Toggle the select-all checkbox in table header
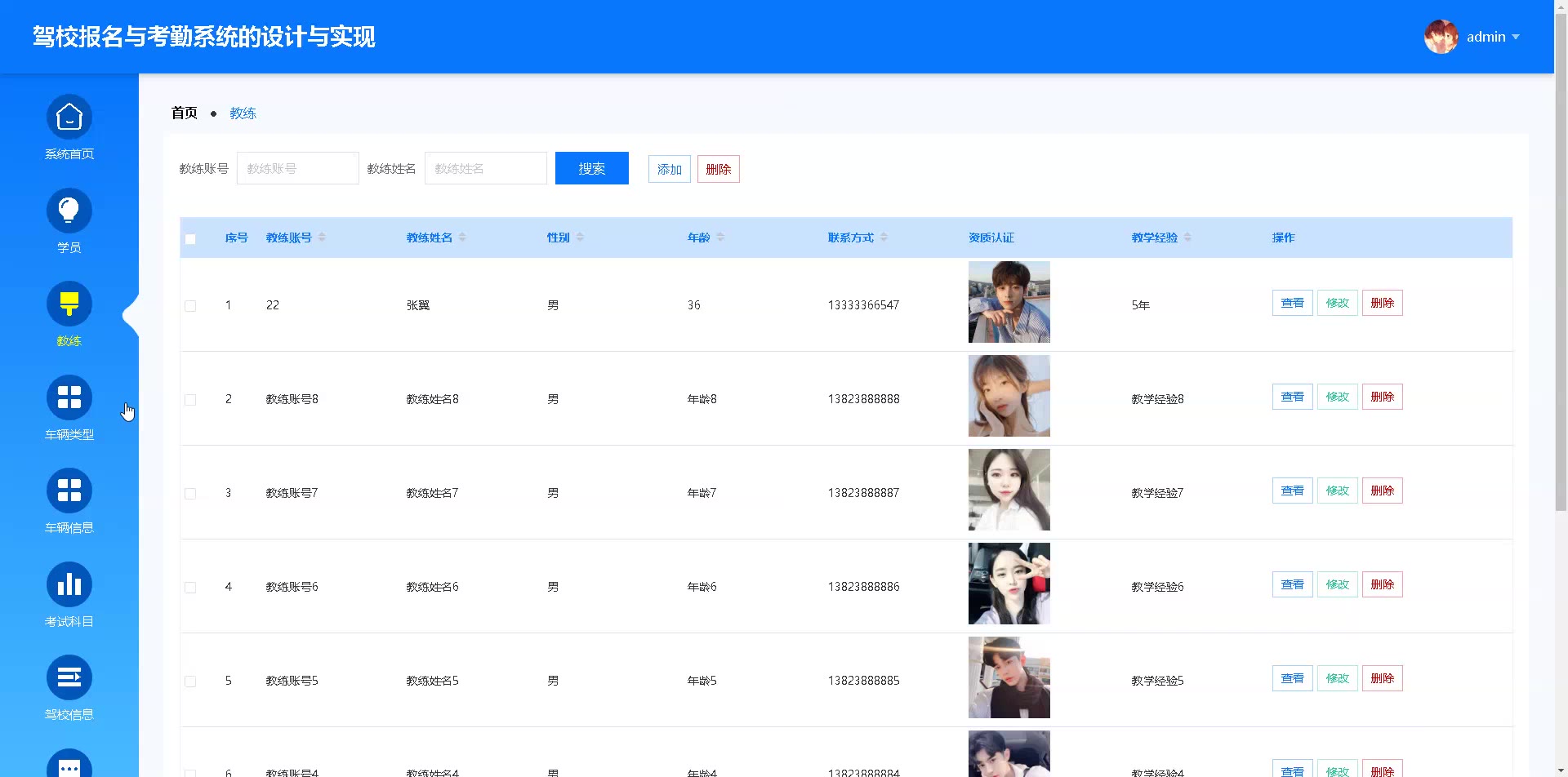1568x777 pixels. (x=190, y=239)
